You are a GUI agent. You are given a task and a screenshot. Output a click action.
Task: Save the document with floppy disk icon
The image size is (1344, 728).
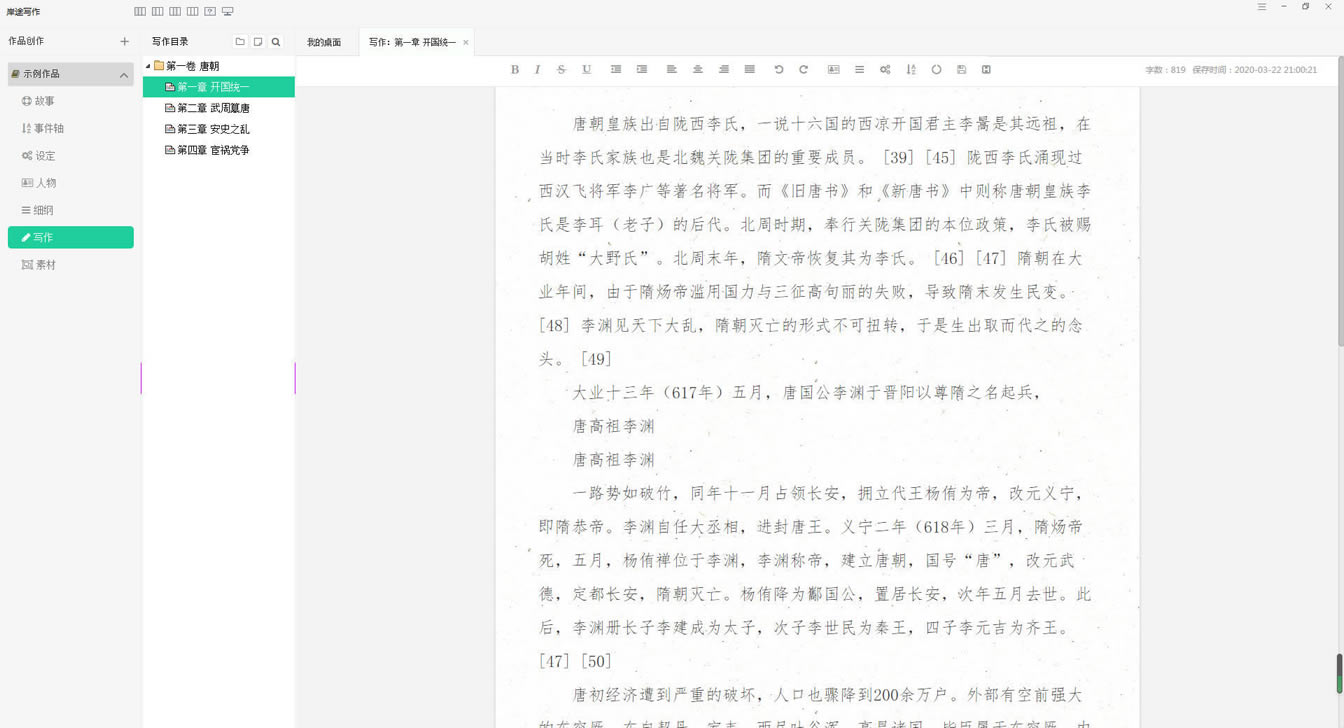tap(961, 70)
